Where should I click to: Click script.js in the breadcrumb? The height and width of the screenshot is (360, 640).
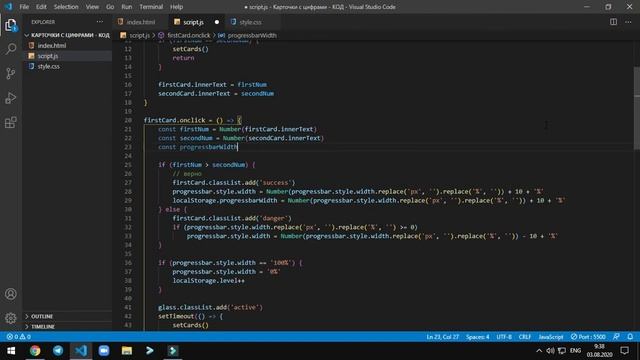(139, 36)
